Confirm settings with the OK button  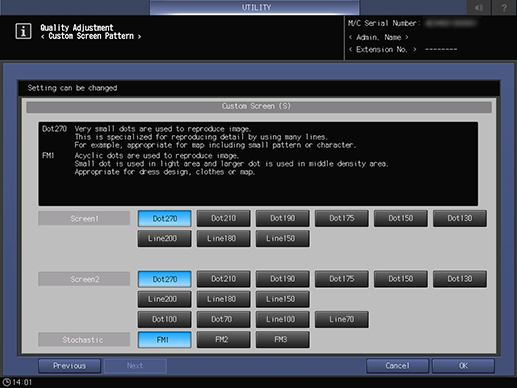(463, 366)
